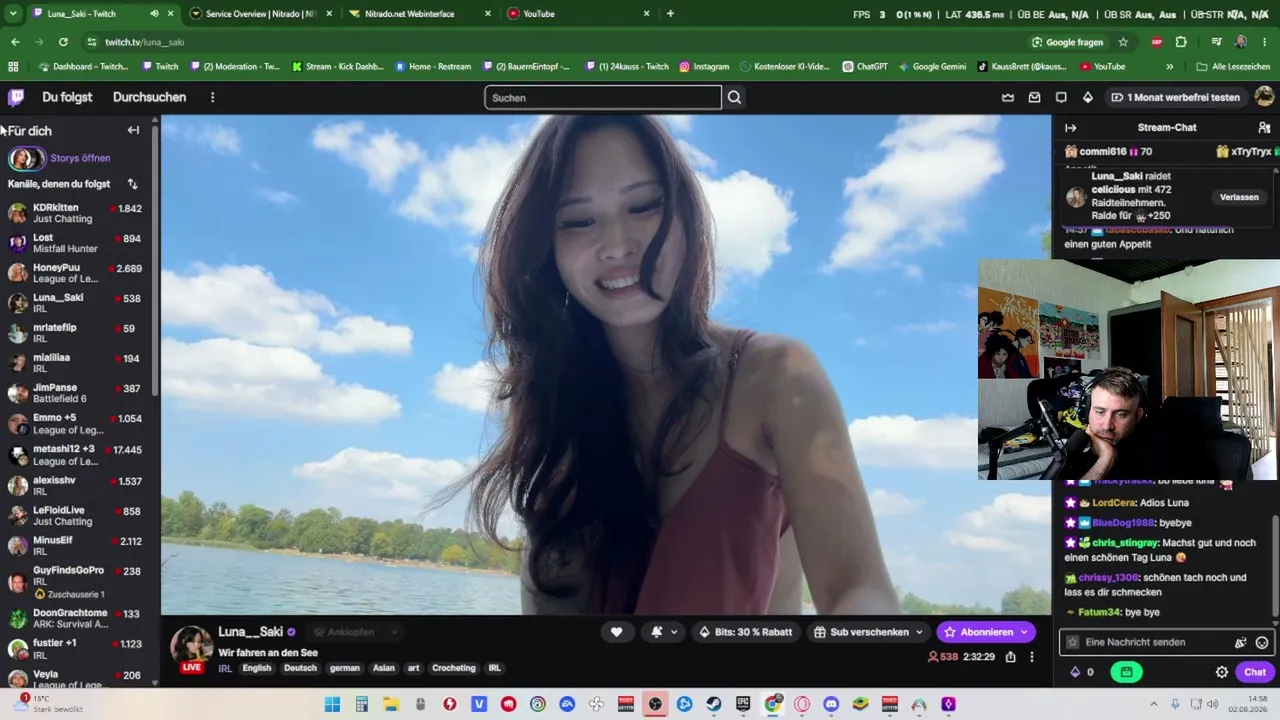
Task: Toggle notification bell for Luna__Saki
Action: point(657,632)
